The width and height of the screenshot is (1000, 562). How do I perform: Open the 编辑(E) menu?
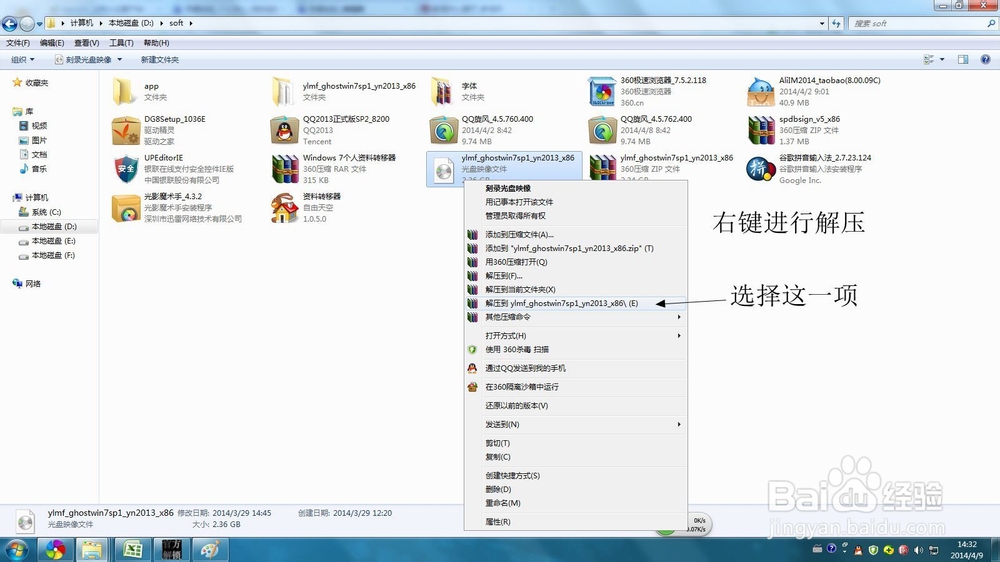click(52, 43)
